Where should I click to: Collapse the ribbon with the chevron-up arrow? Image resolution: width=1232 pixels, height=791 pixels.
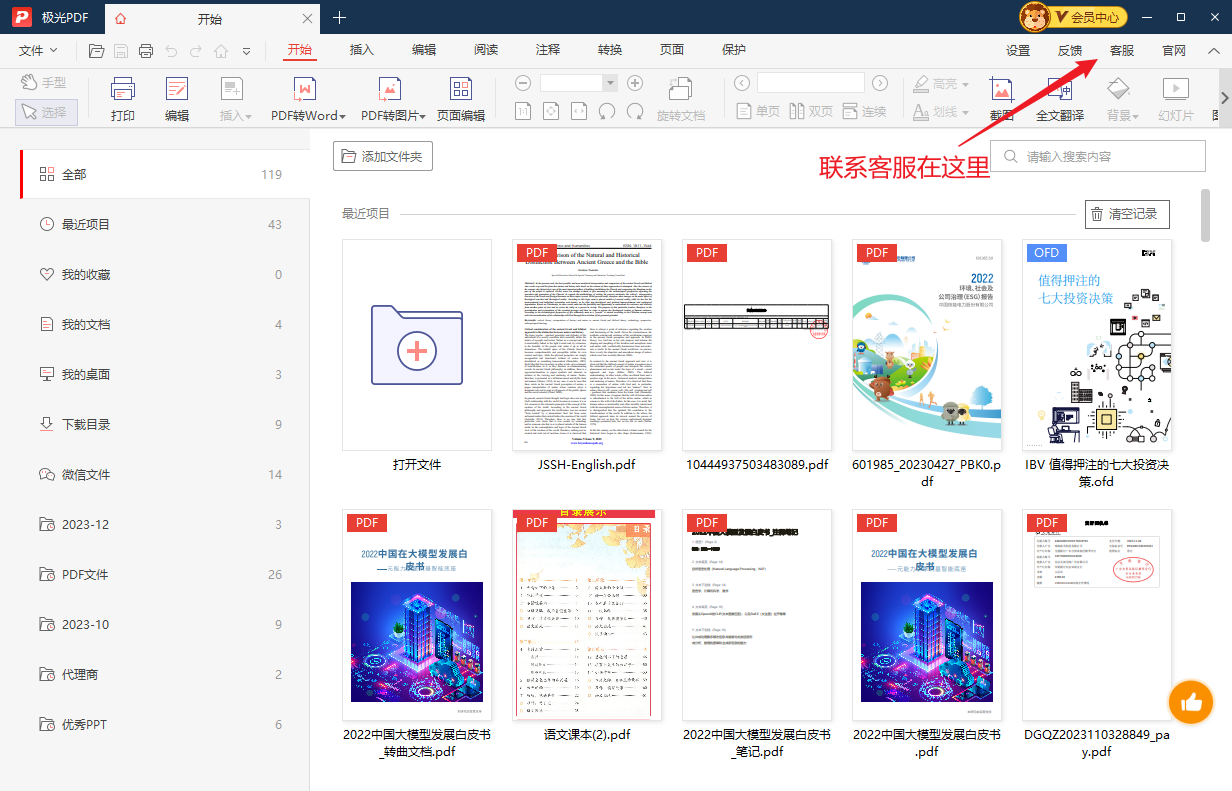(1213, 51)
